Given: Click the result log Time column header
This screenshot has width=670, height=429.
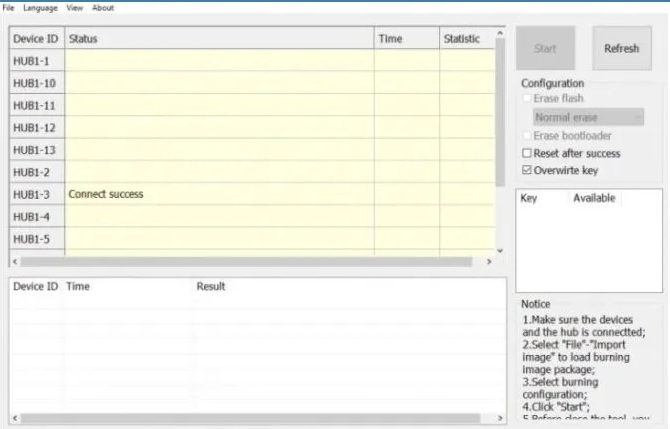Looking at the screenshot, I should tap(78, 286).
